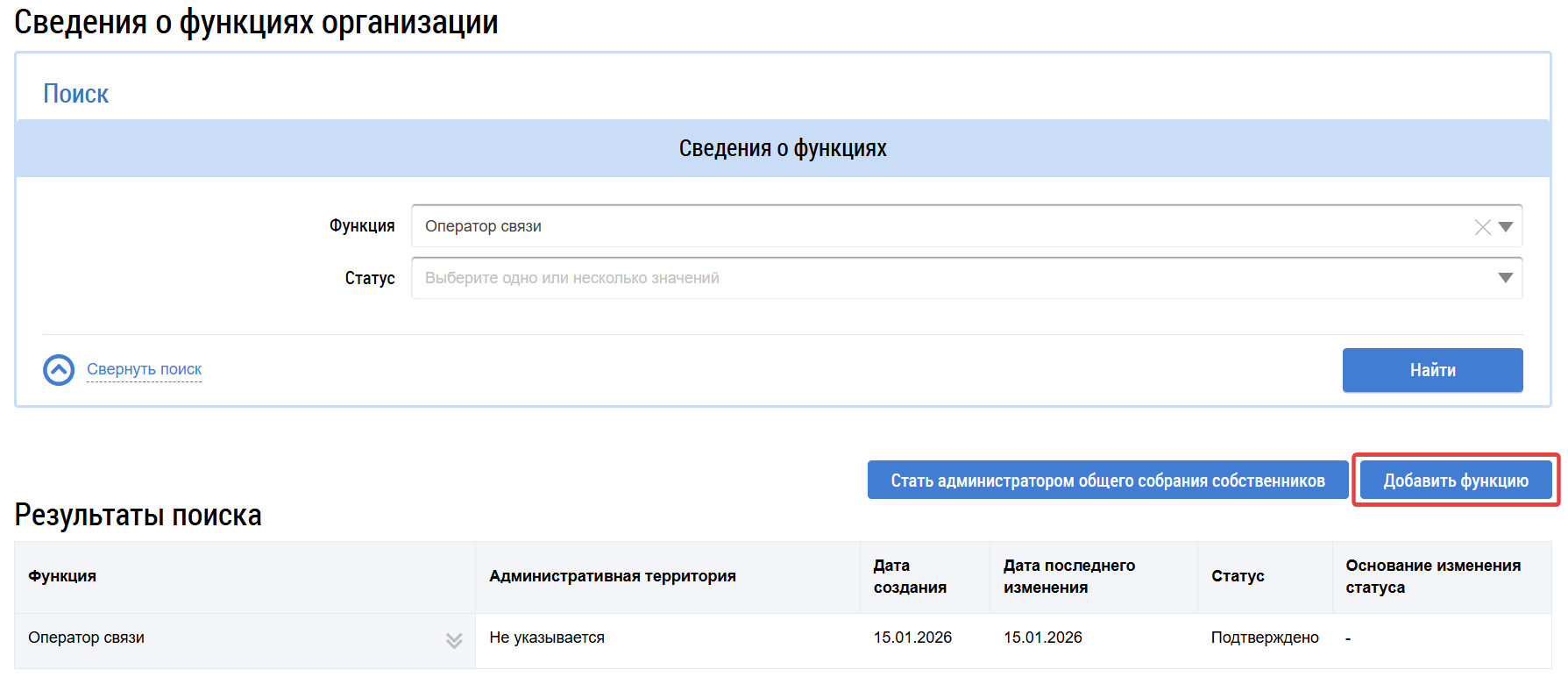The image size is (1568, 684).
Task: Select the Дата последнего изменения column header
Action: coord(1068,576)
